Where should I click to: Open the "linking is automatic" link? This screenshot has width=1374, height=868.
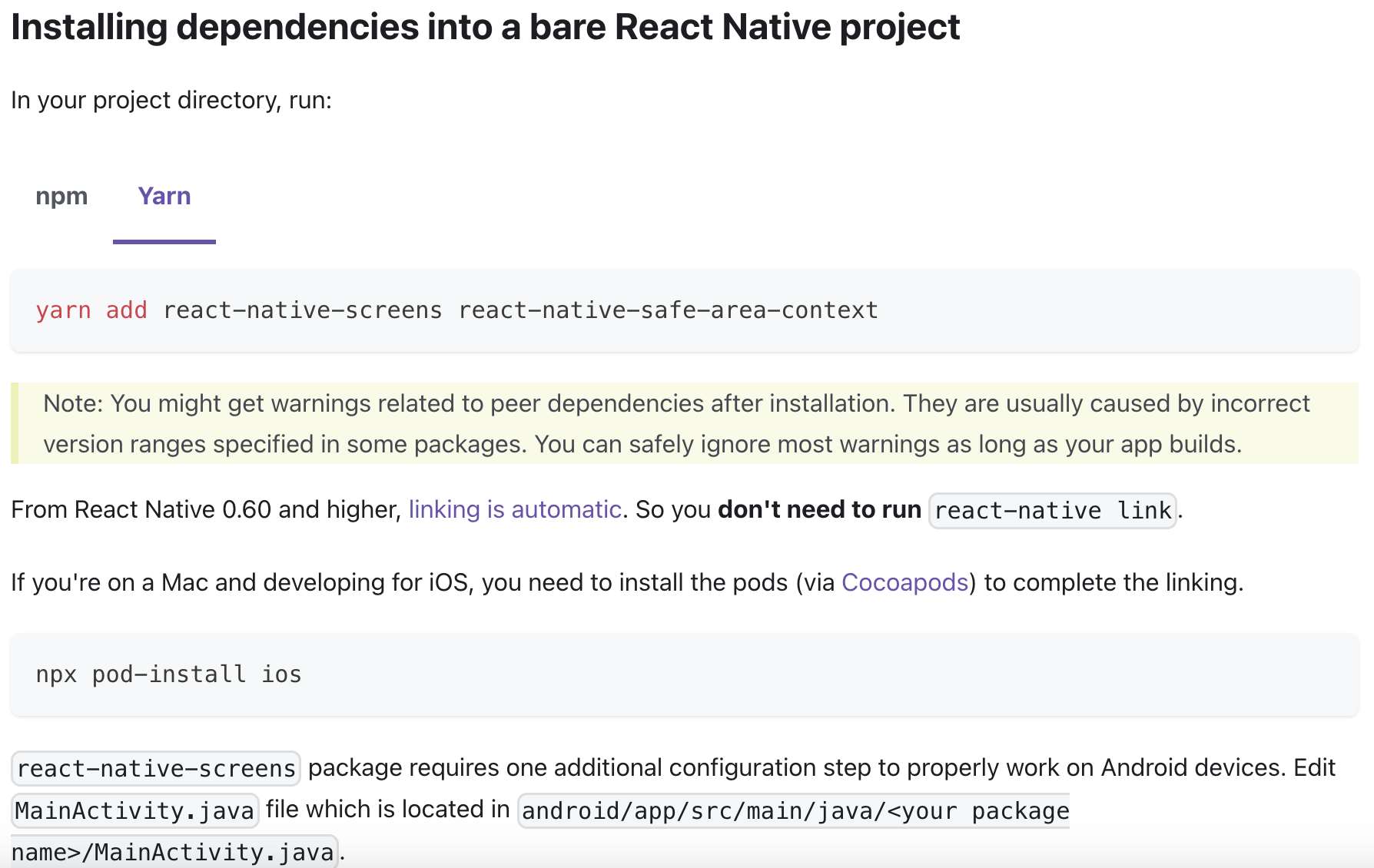(x=514, y=509)
